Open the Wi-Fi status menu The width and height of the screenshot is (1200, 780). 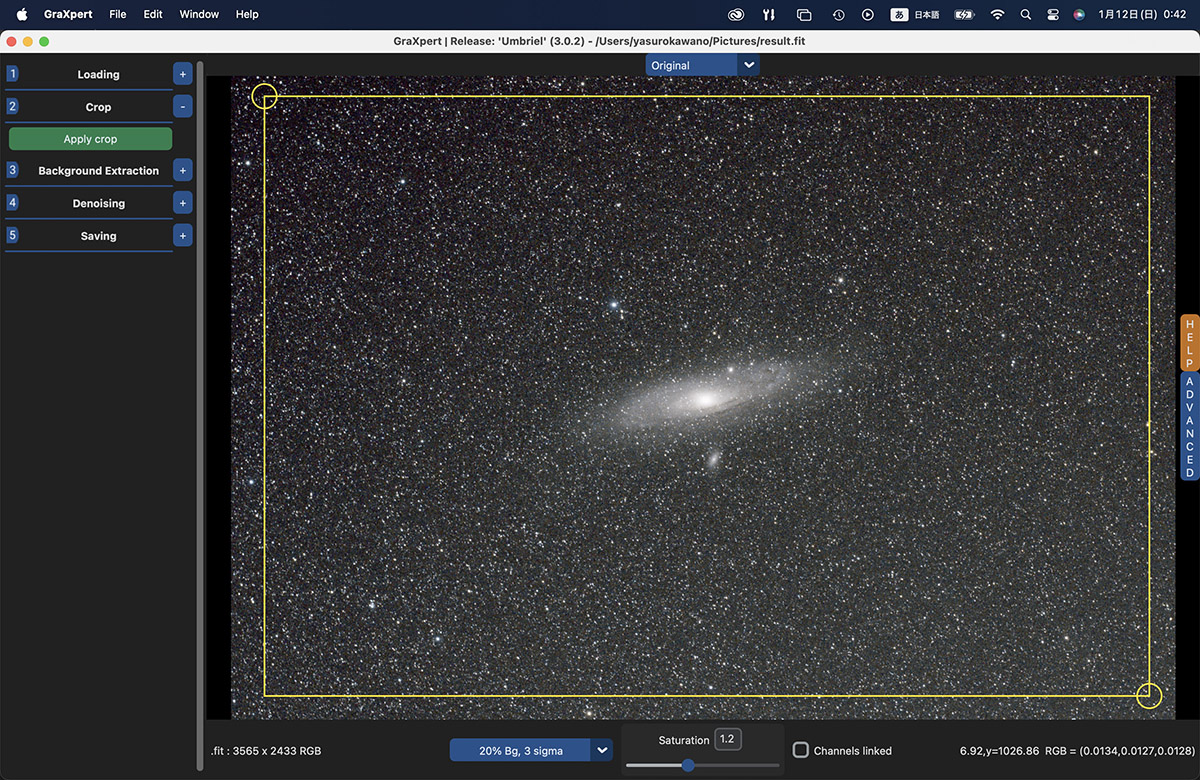(997, 15)
